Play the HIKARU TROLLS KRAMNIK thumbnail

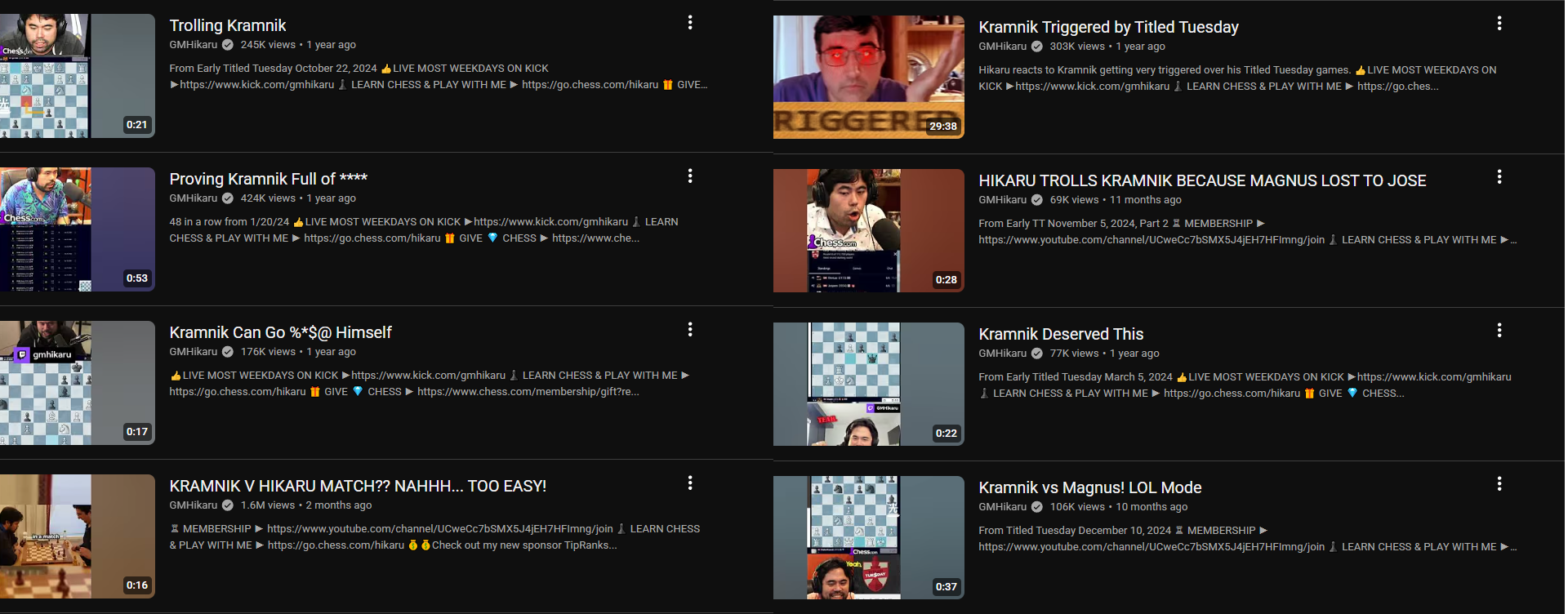(x=869, y=230)
